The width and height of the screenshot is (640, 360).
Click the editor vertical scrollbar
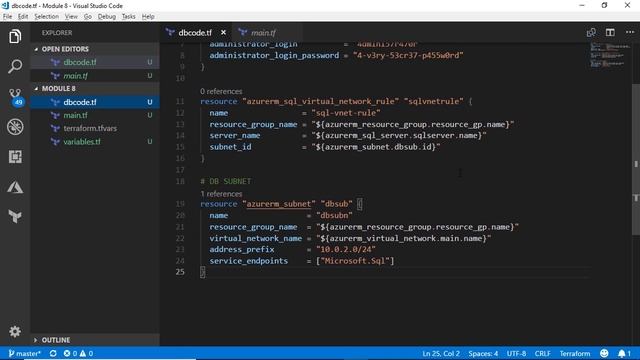(636, 159)
